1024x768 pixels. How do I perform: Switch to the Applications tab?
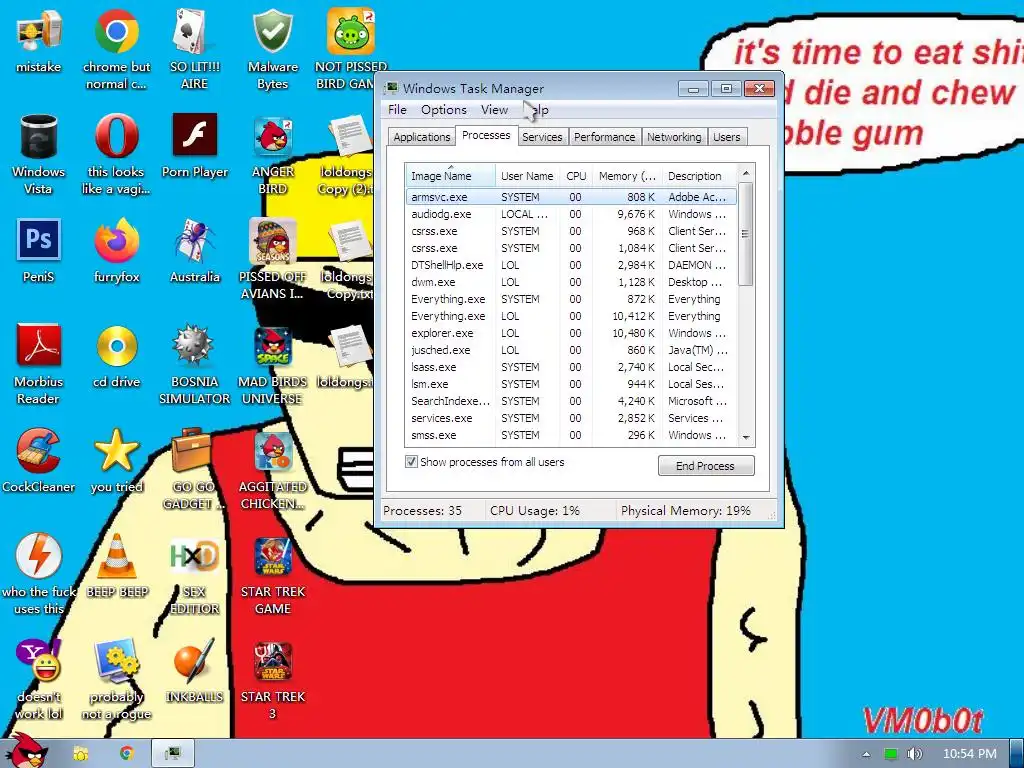click(x=421, y=136)
